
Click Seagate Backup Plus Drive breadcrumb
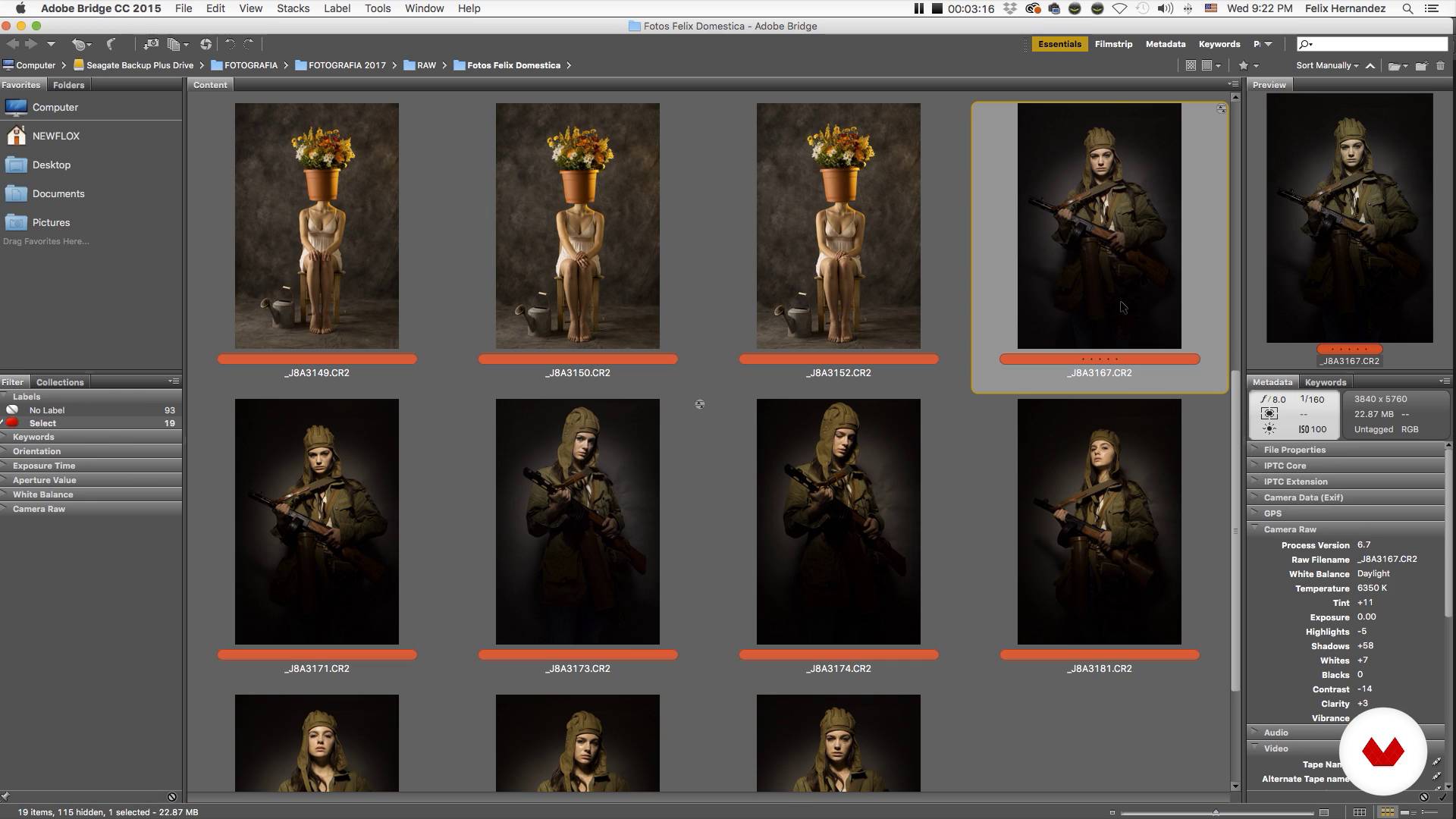click(133, 65)
